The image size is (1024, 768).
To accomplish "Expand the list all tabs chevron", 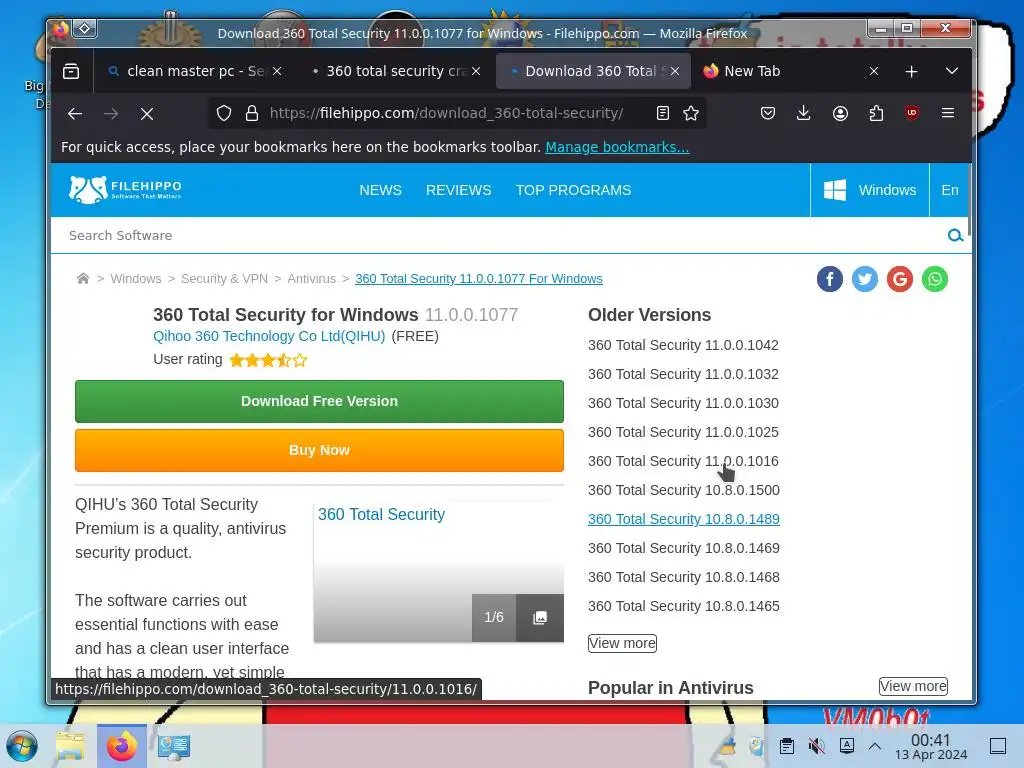I will (x=952, y=71).
